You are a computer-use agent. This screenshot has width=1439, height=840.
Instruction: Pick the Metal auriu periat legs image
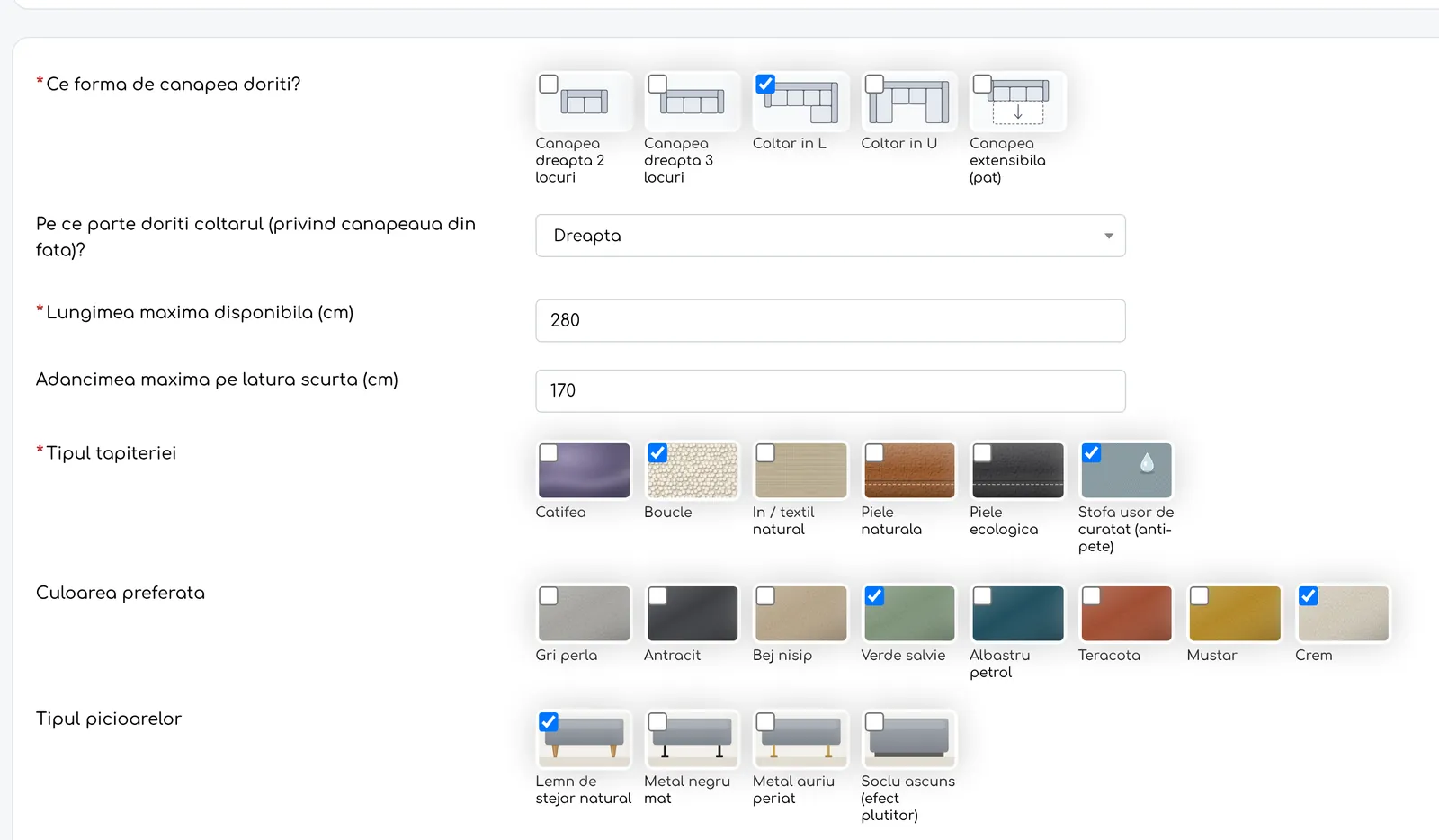pos(801,739)
